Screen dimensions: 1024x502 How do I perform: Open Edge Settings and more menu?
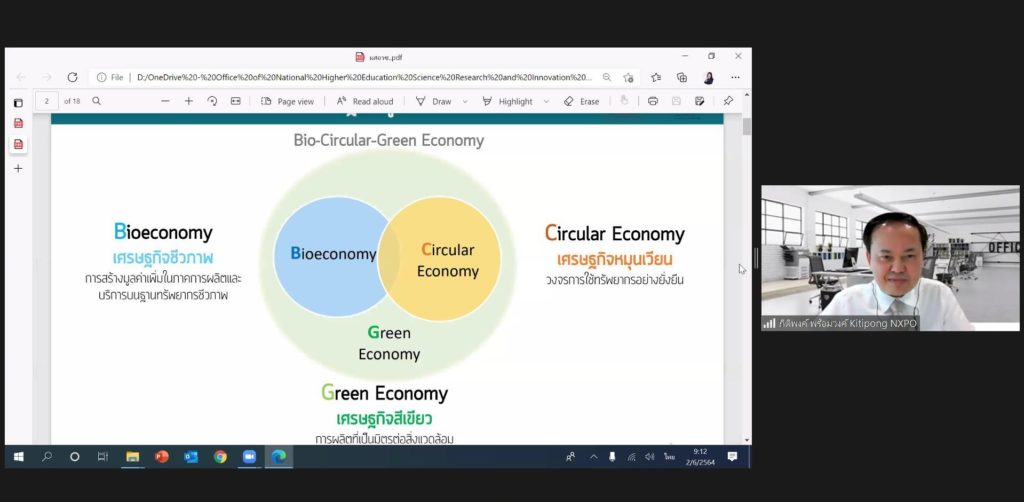736,77
